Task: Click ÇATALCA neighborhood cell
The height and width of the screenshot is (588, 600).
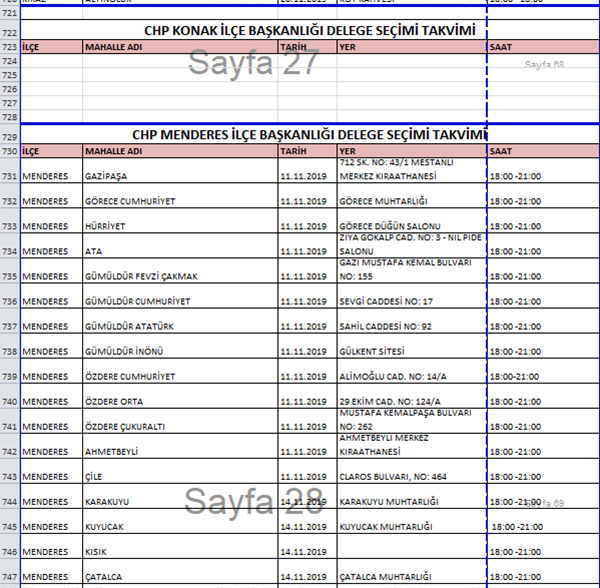Action: pos(180,571)
